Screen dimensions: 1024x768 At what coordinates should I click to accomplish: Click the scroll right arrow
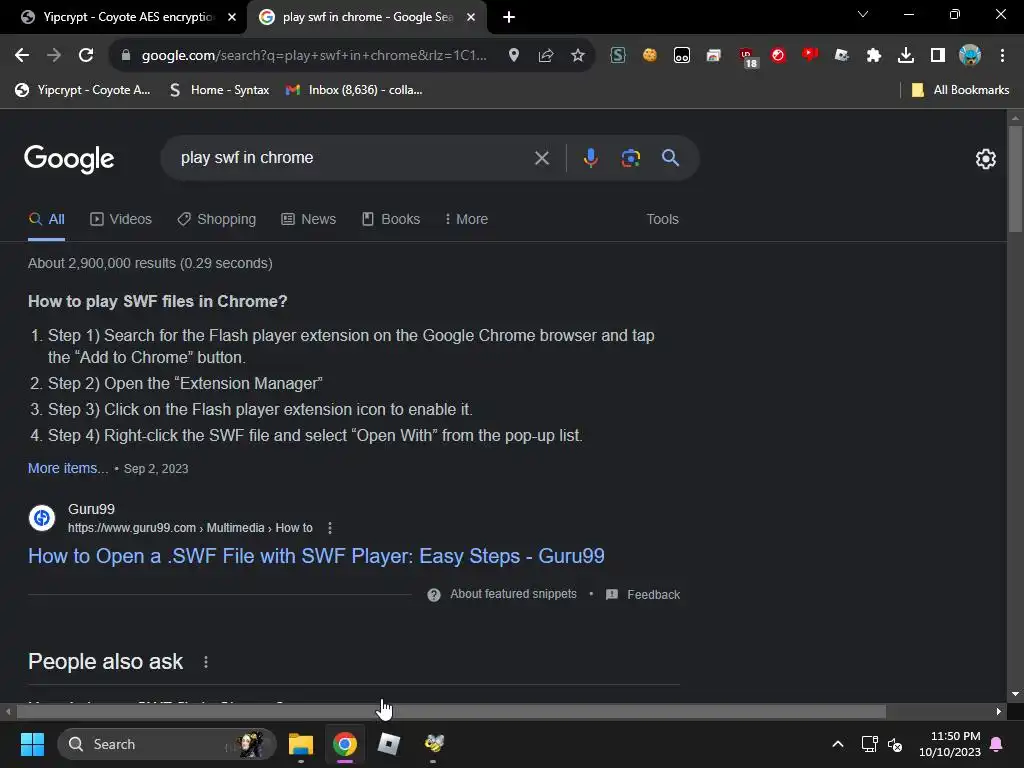coord(999,711)
